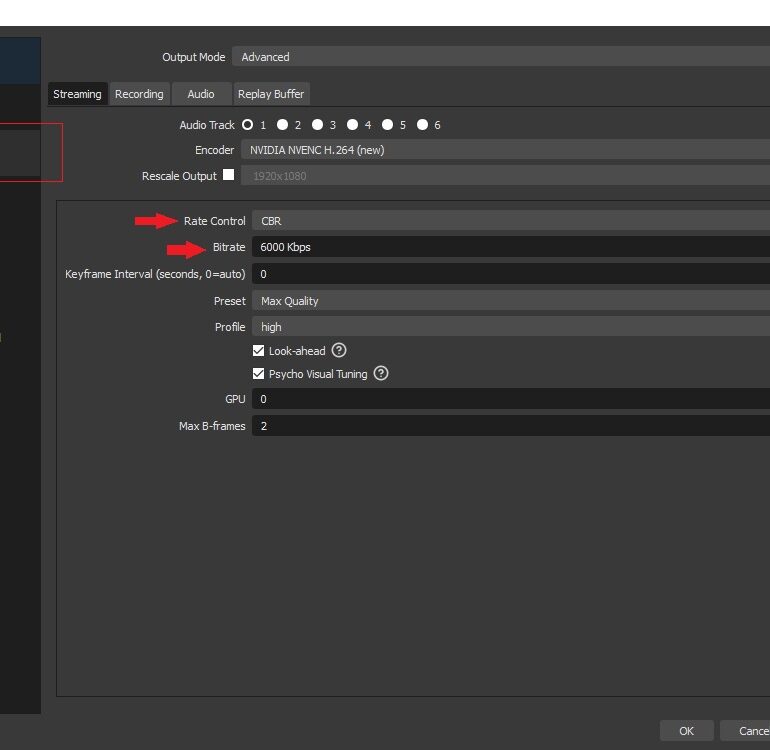The height and width of the screenshot is (750, 770).
Task: Toggle the Psycho Visual Tuning checkbox
Action: tap(258, 374)
